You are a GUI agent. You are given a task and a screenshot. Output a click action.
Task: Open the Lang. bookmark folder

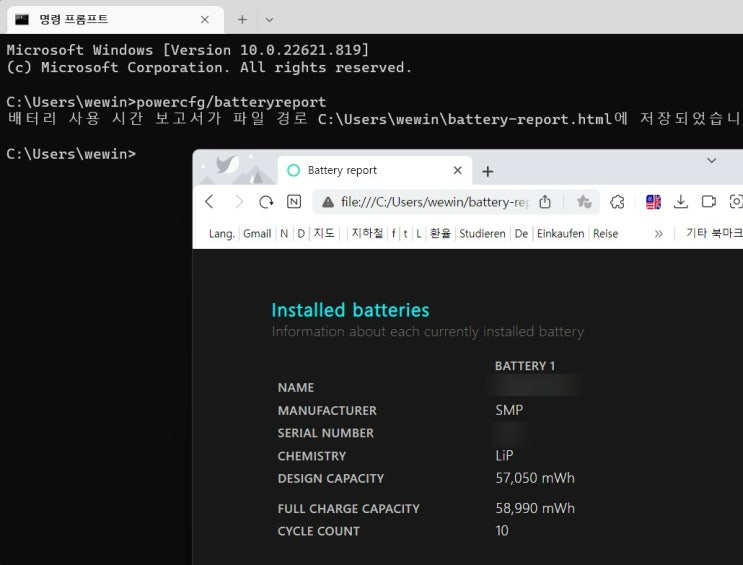[222, 233]
